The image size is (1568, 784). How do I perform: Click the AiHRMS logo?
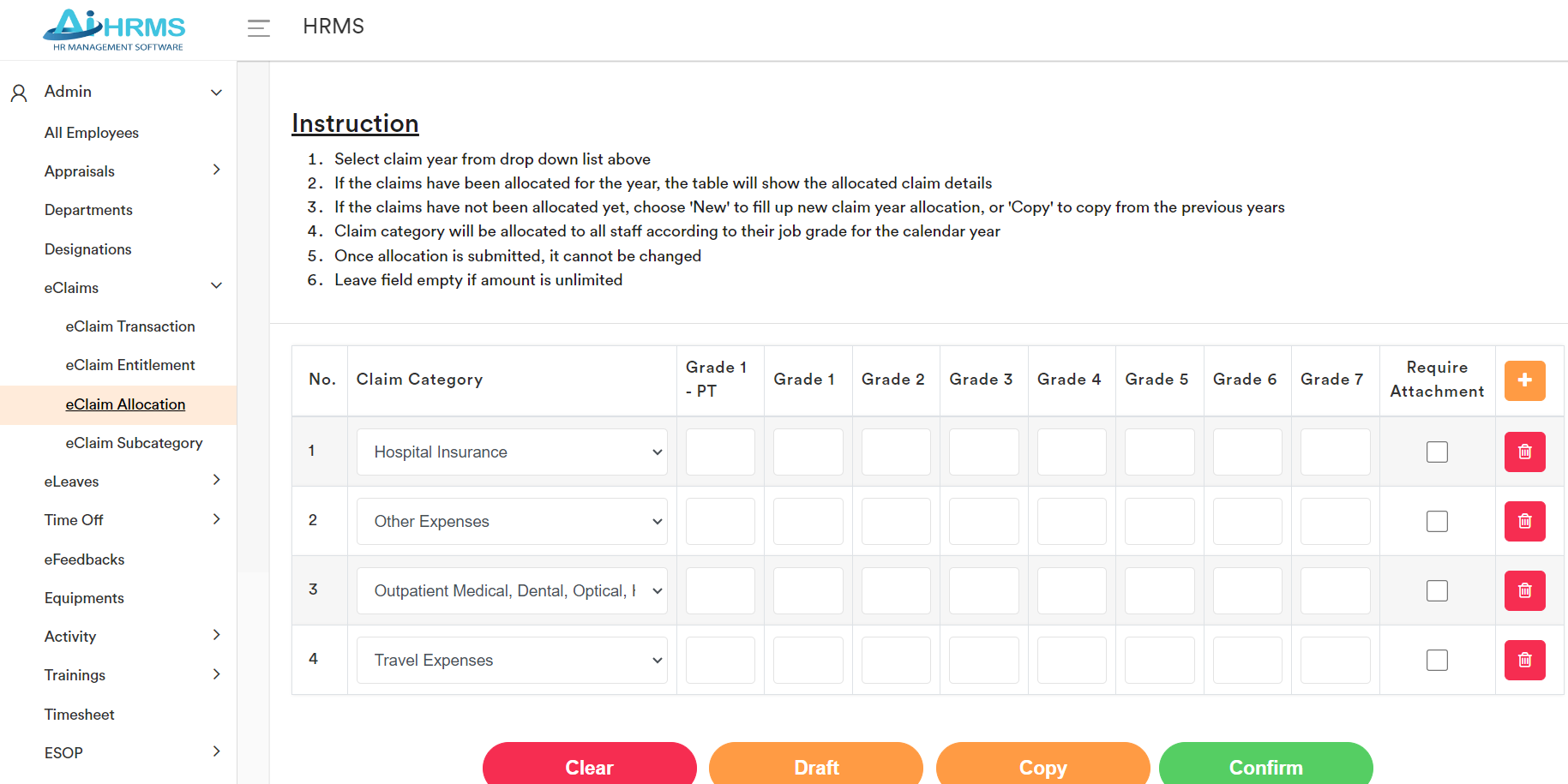click(115, 30)
